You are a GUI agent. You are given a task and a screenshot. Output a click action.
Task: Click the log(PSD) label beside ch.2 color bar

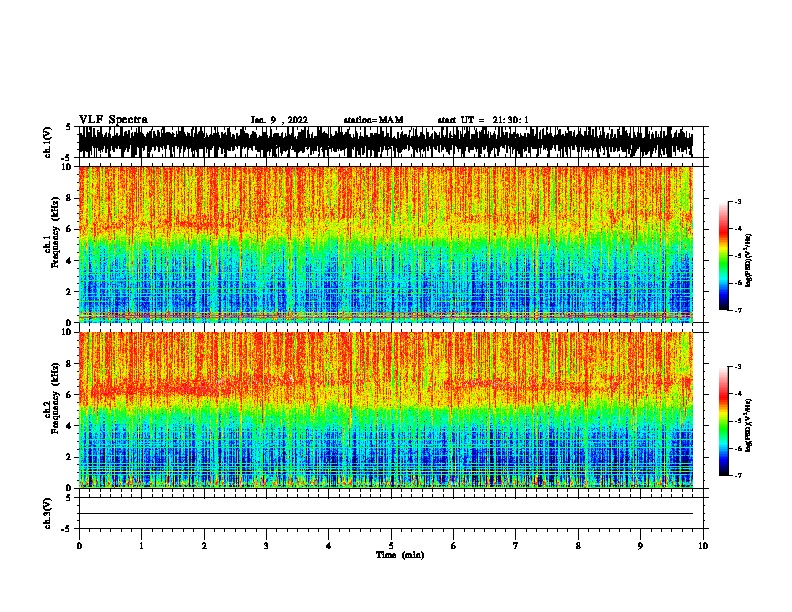pyautogui.click(x=748, y=425)
